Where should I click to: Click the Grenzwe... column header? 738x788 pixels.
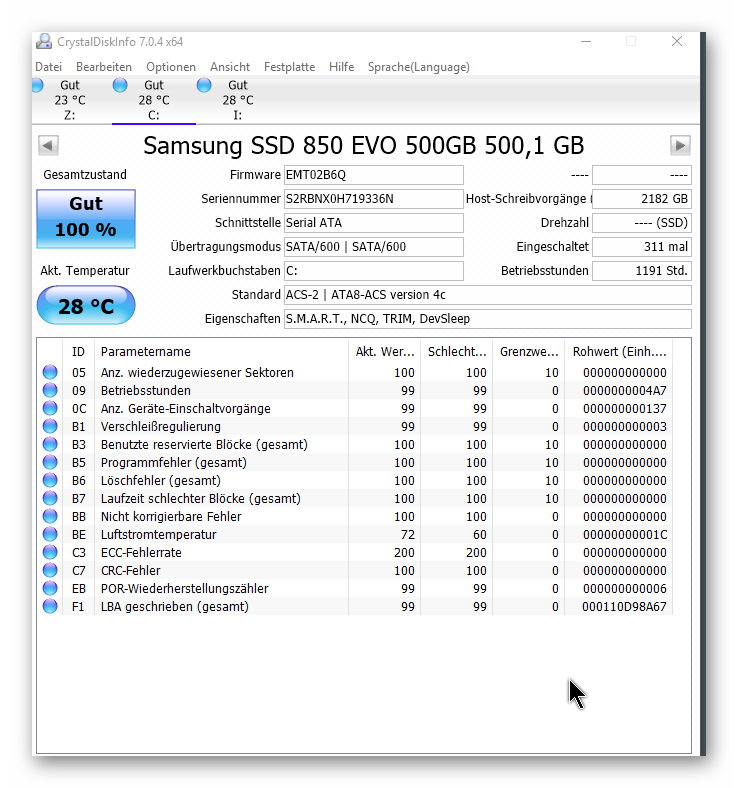pyautogui.click(x=529, y=352)
